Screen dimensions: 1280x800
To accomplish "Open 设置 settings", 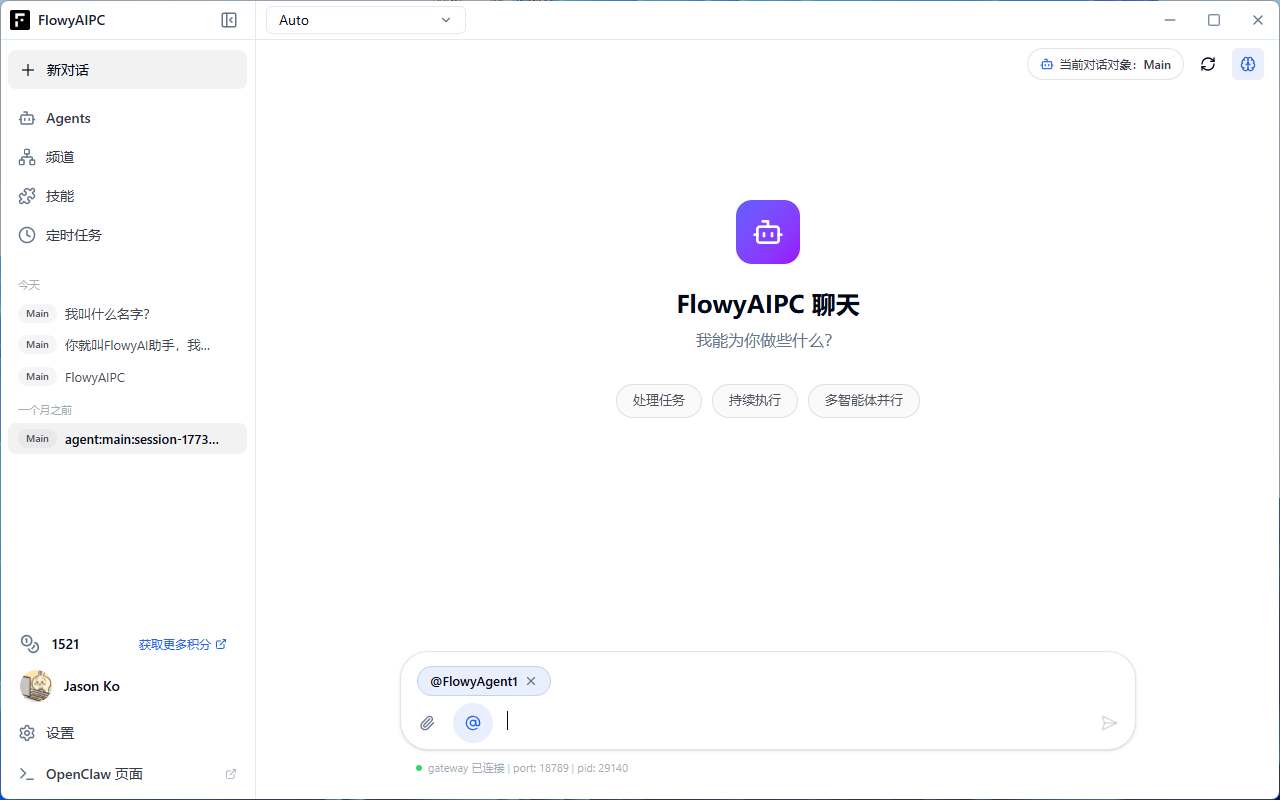I will [x=60, y=733].
